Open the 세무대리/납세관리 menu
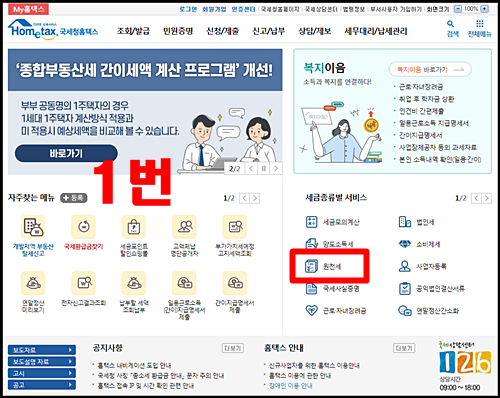 pos(376,31)
